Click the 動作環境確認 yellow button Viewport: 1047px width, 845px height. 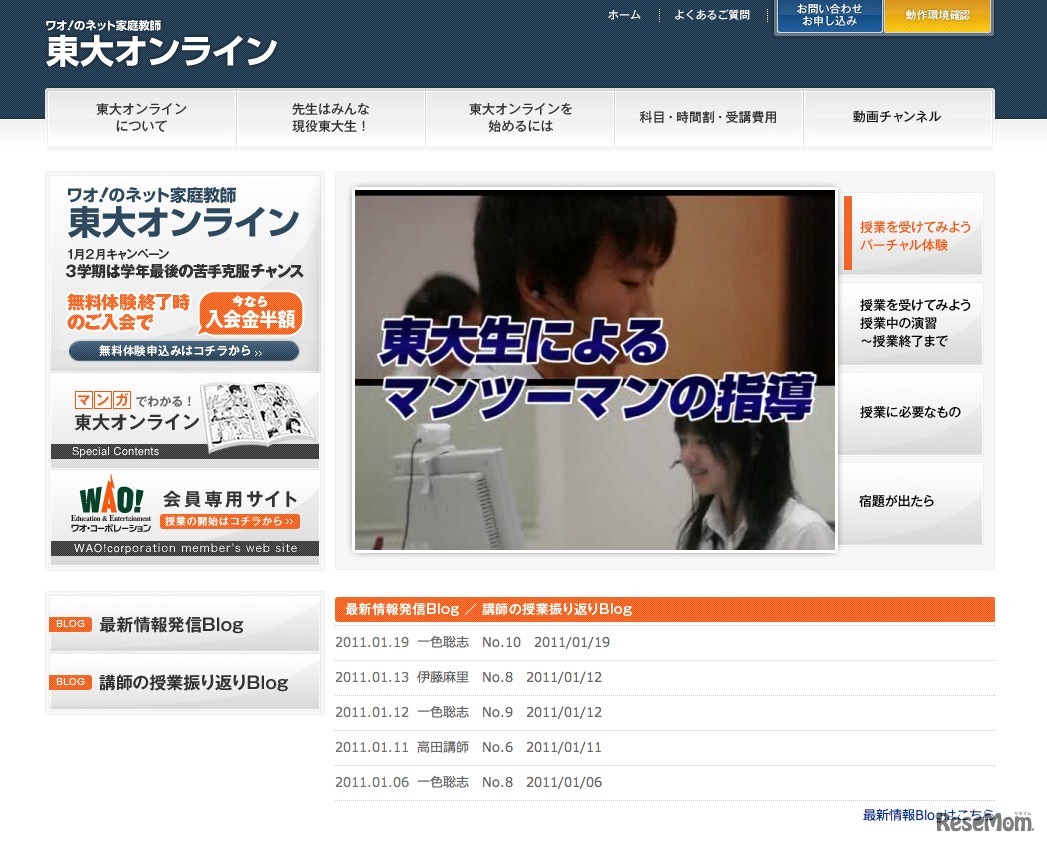click(x=937, y=16)
